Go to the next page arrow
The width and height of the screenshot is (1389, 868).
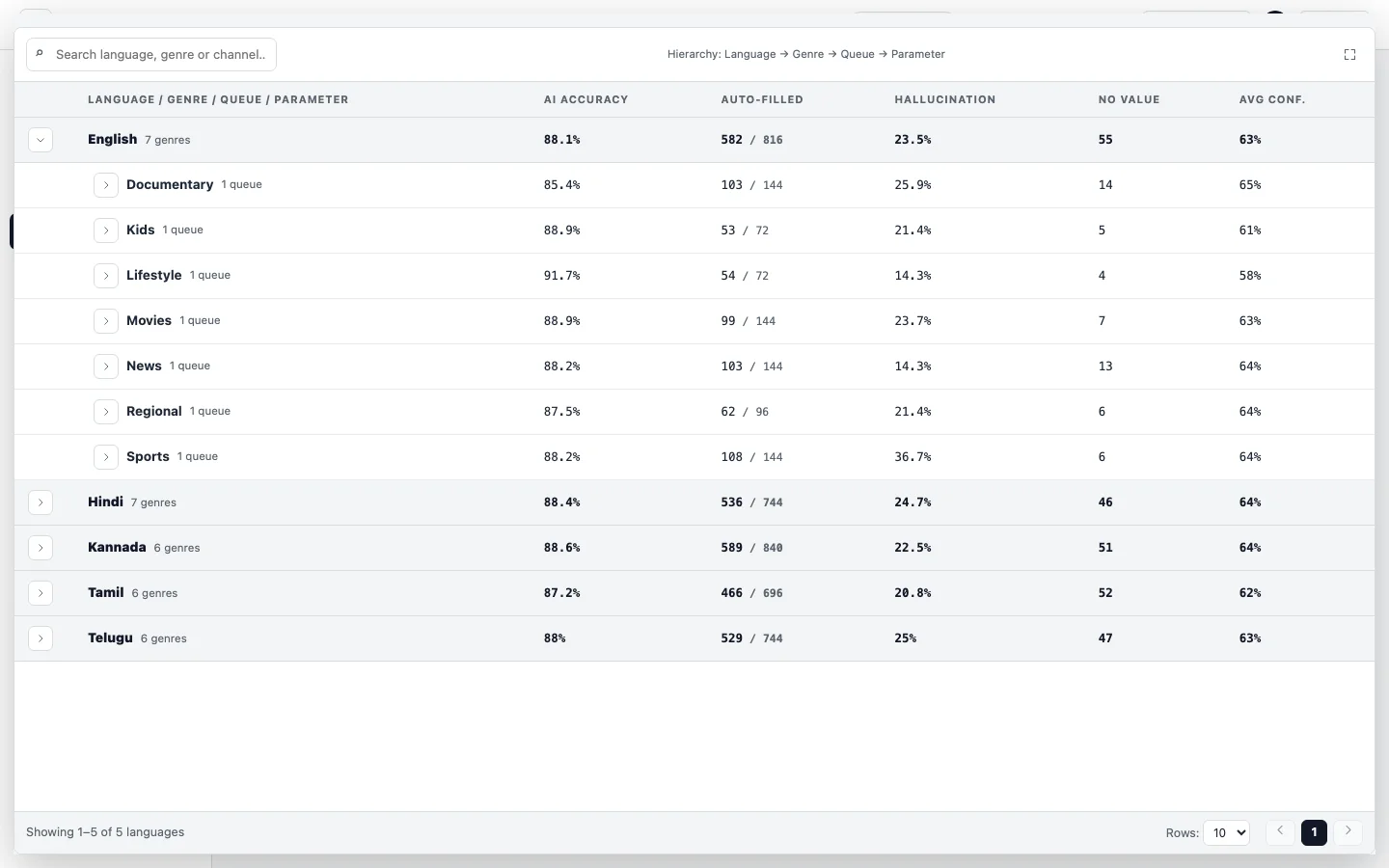1348,831
